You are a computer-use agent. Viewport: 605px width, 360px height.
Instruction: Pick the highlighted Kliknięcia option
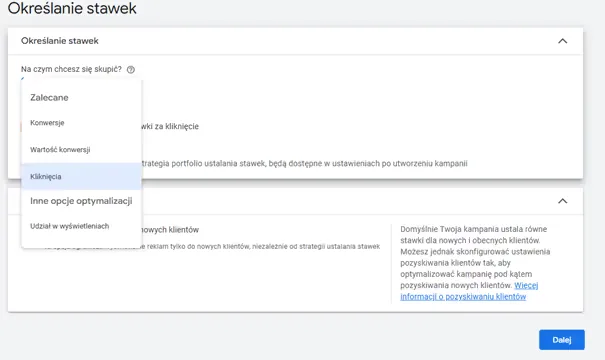pos(81,176)
